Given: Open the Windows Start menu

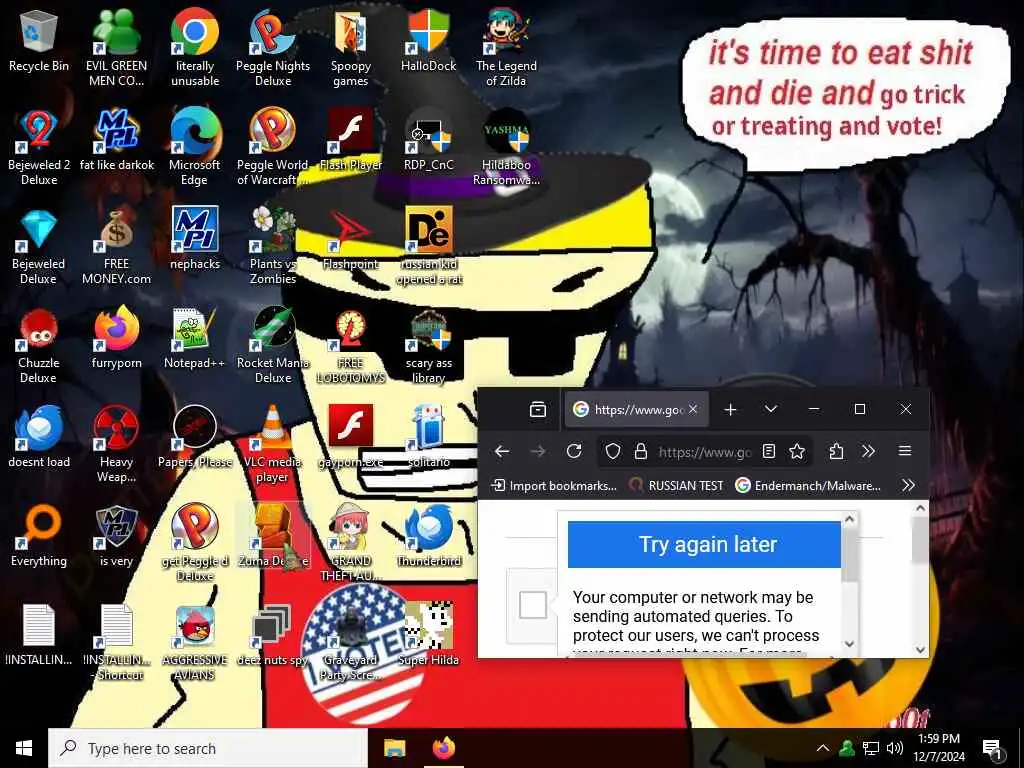Looking at the screenshot, I should (24, 748).
